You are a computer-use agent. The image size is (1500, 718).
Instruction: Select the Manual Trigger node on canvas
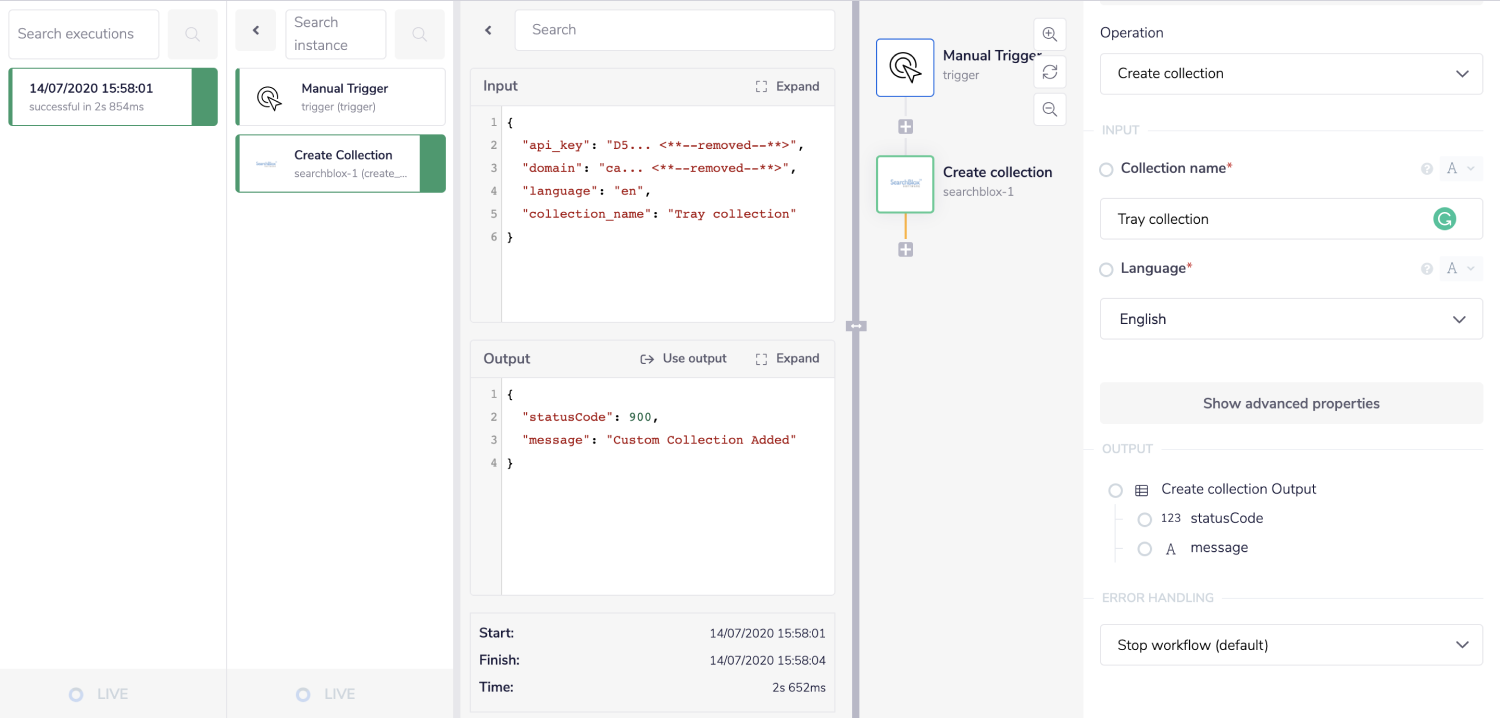coord(904,68)
